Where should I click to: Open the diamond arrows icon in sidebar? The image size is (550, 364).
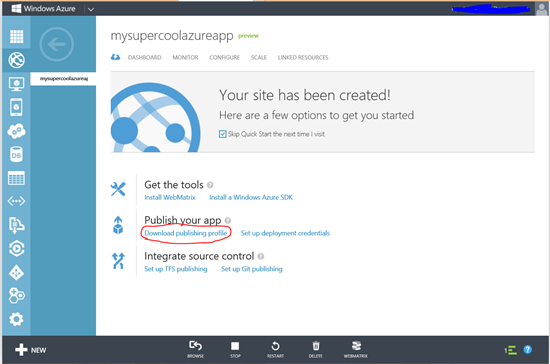pos(16,272)
